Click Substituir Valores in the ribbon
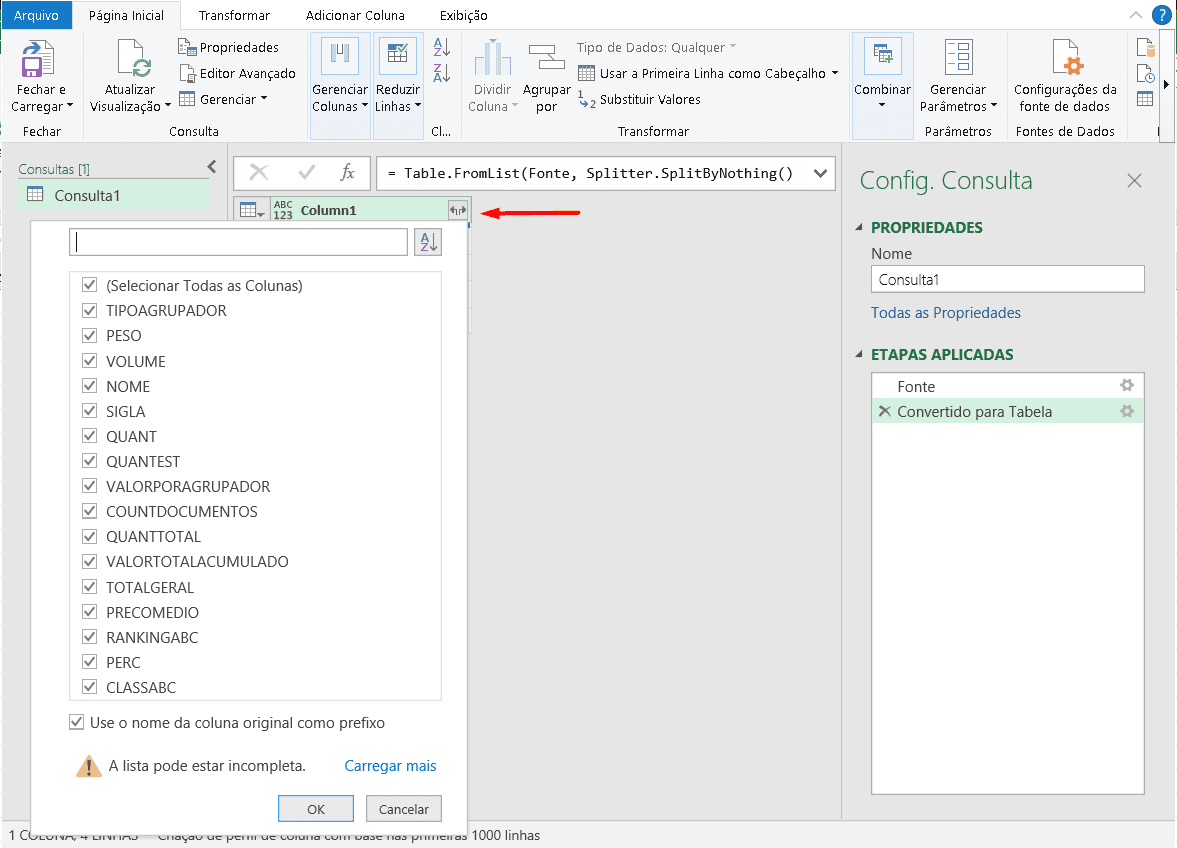This screenshot has width=1177, height=848. pos(640,99)
